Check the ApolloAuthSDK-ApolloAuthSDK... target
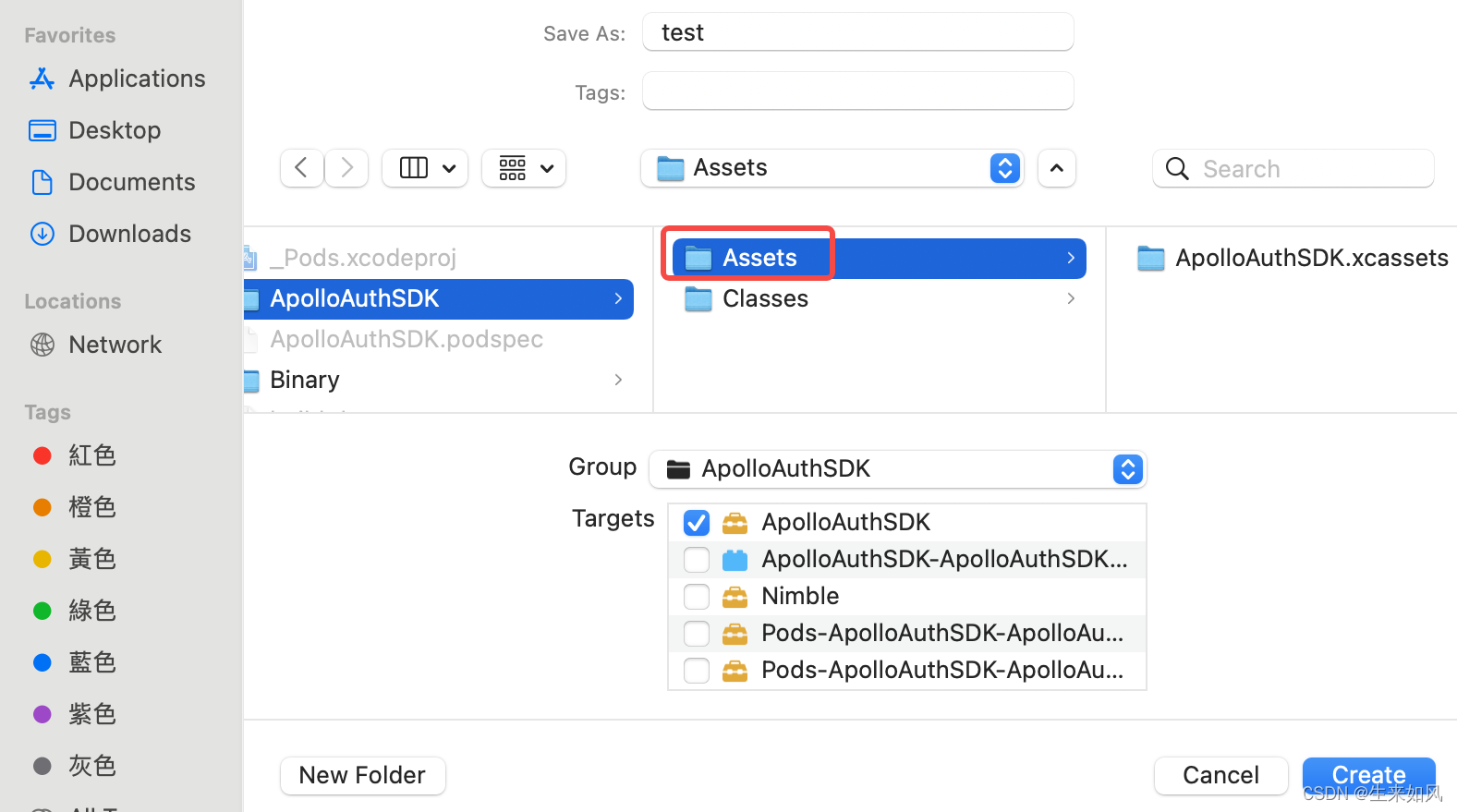The height and width of the screenshot is (812, 1457). (697, 560)
